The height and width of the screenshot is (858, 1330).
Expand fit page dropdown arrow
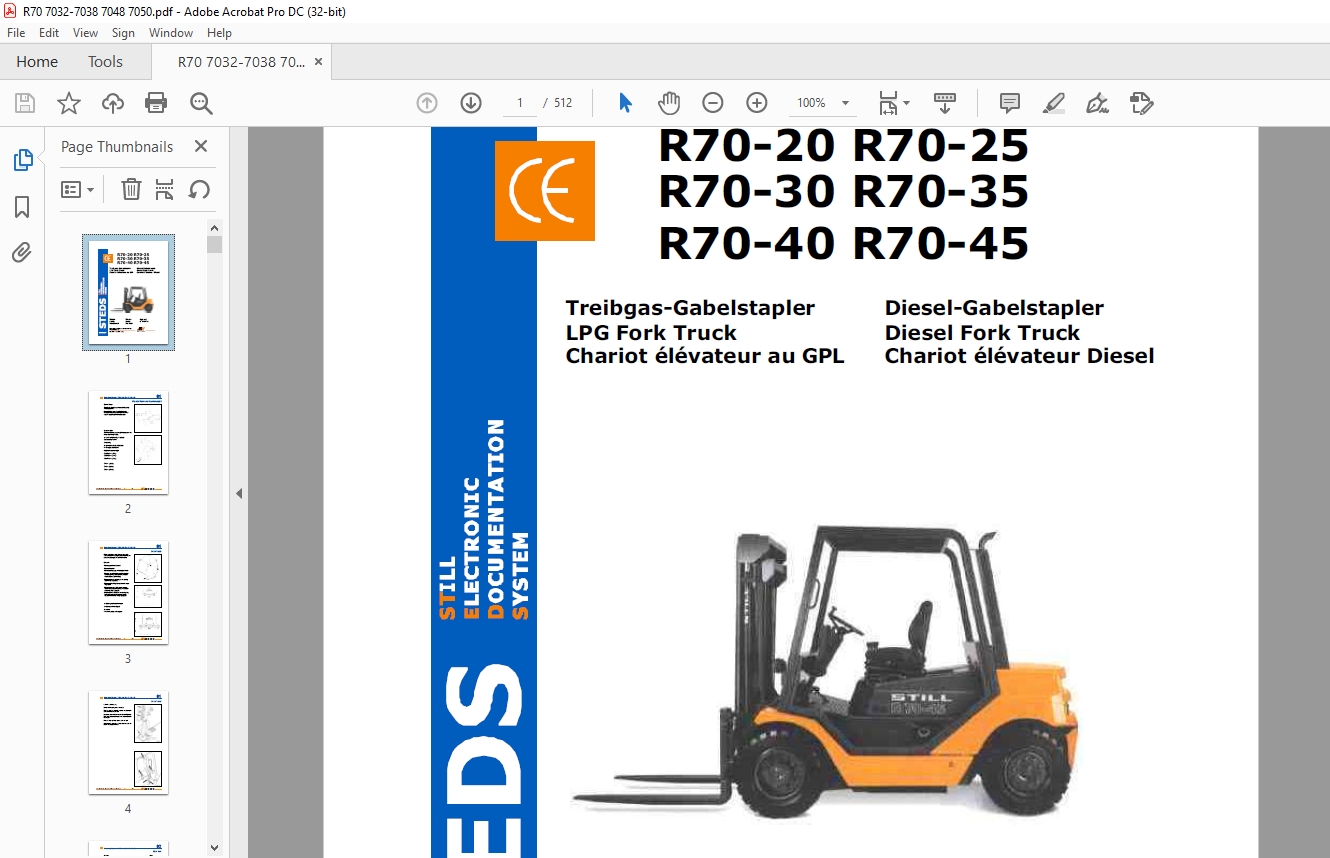pyautogui.click(x=907, y=103)
